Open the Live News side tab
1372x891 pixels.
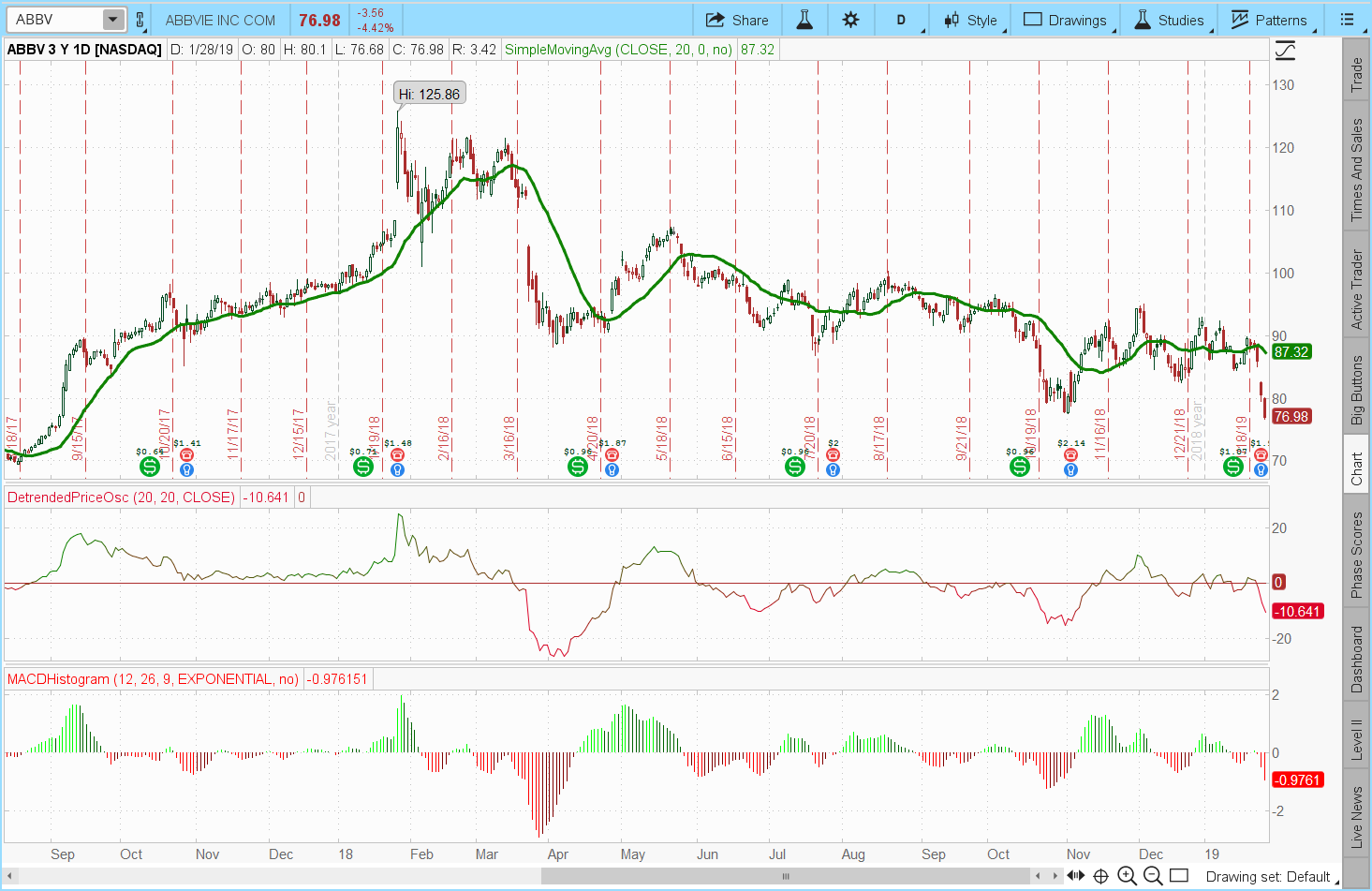point(1356,817)
